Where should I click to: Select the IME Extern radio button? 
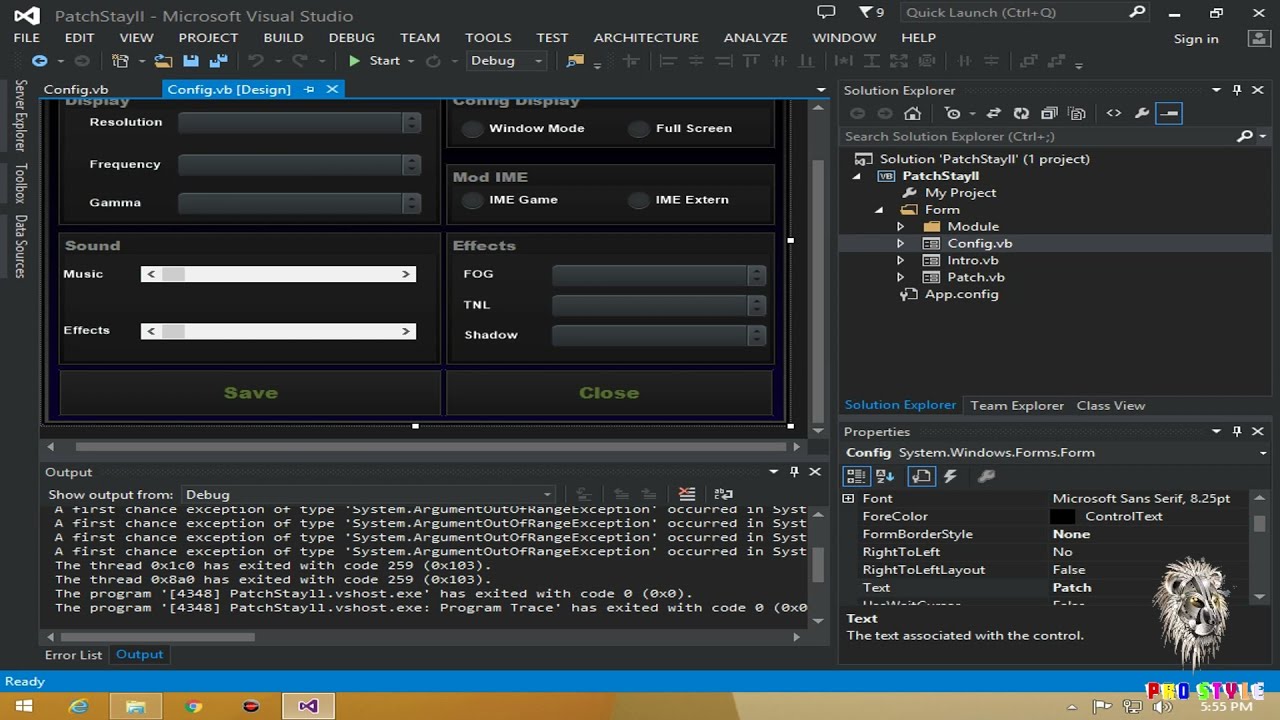[638, 200]
